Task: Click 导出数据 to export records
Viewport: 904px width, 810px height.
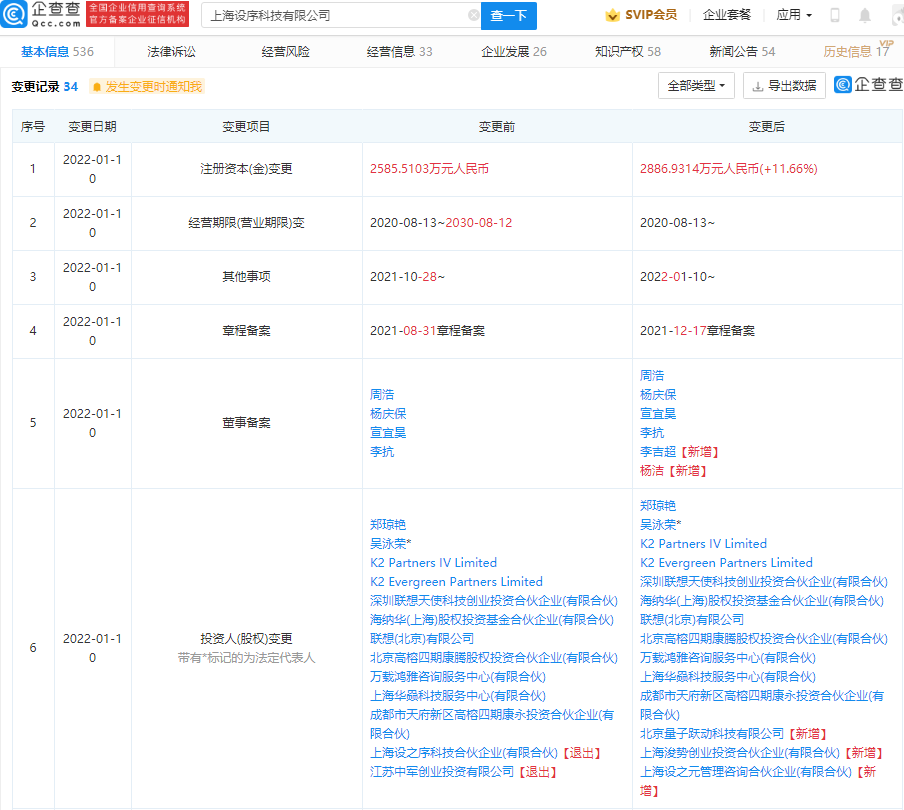Action: coord(784,86)
